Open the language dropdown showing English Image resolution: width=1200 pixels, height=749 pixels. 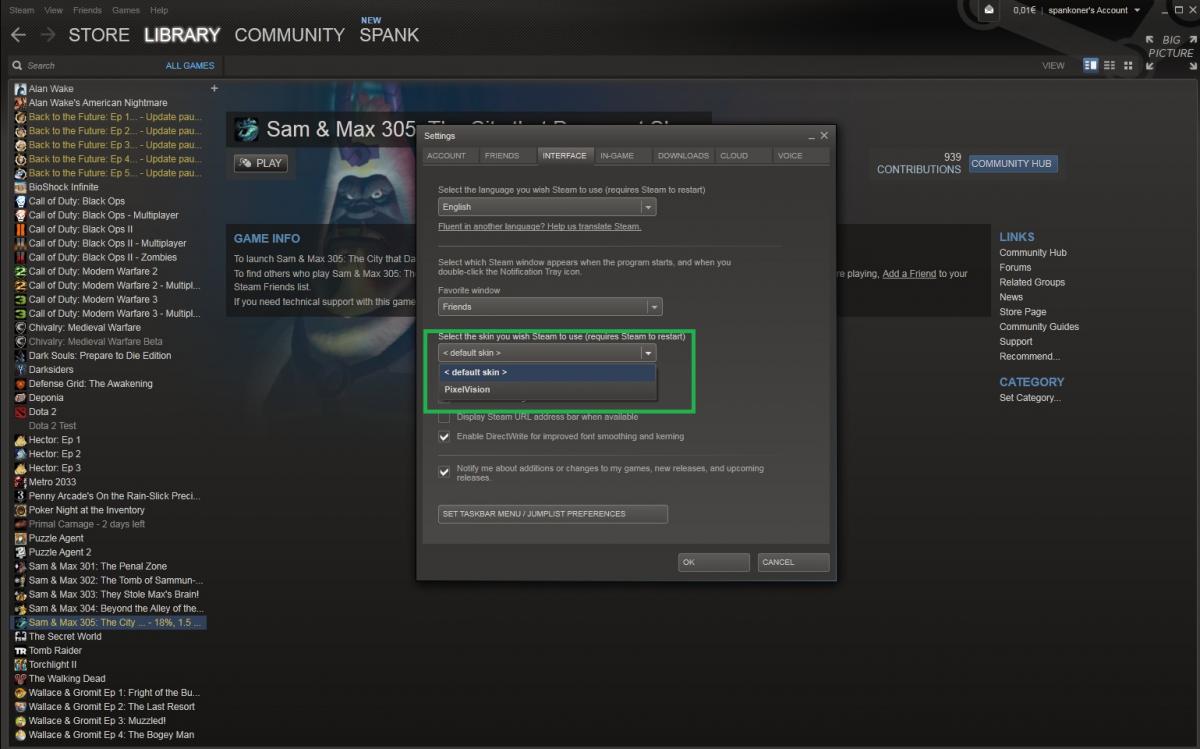pos(547,207)
